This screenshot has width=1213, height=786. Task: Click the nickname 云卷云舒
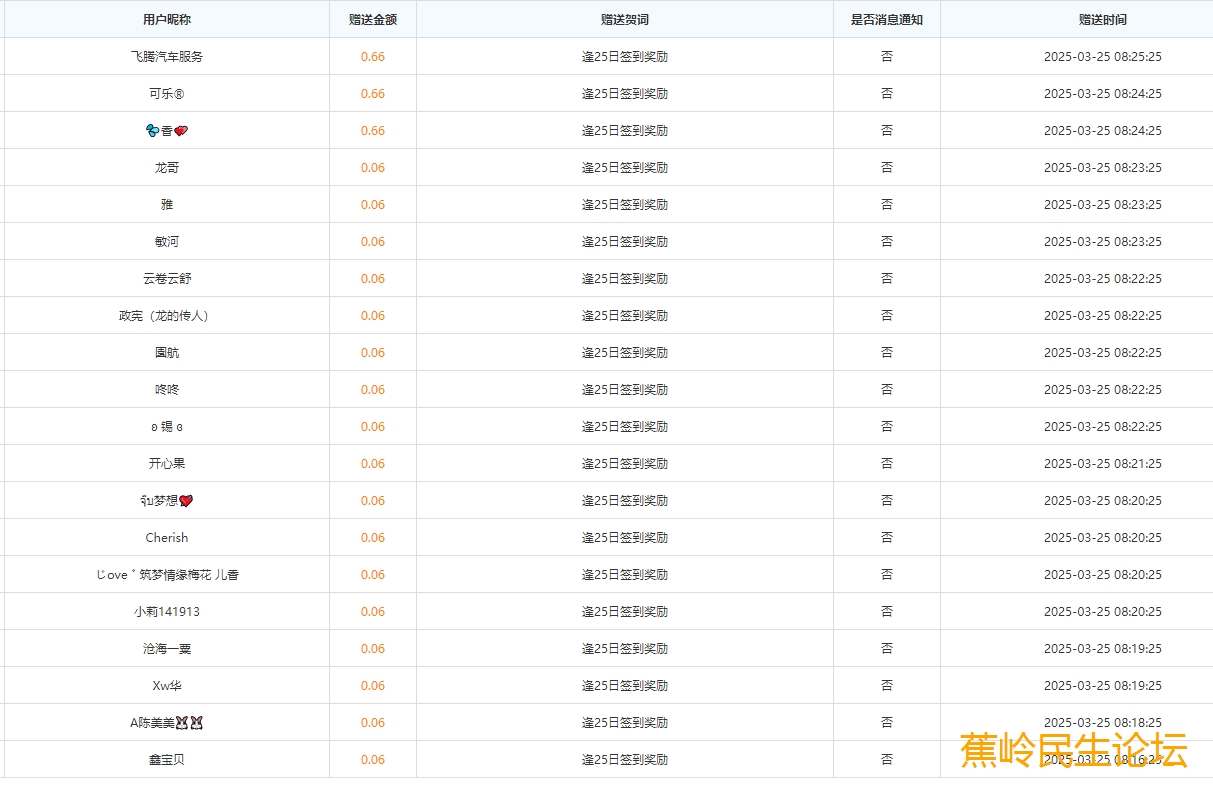click(166, 279)
